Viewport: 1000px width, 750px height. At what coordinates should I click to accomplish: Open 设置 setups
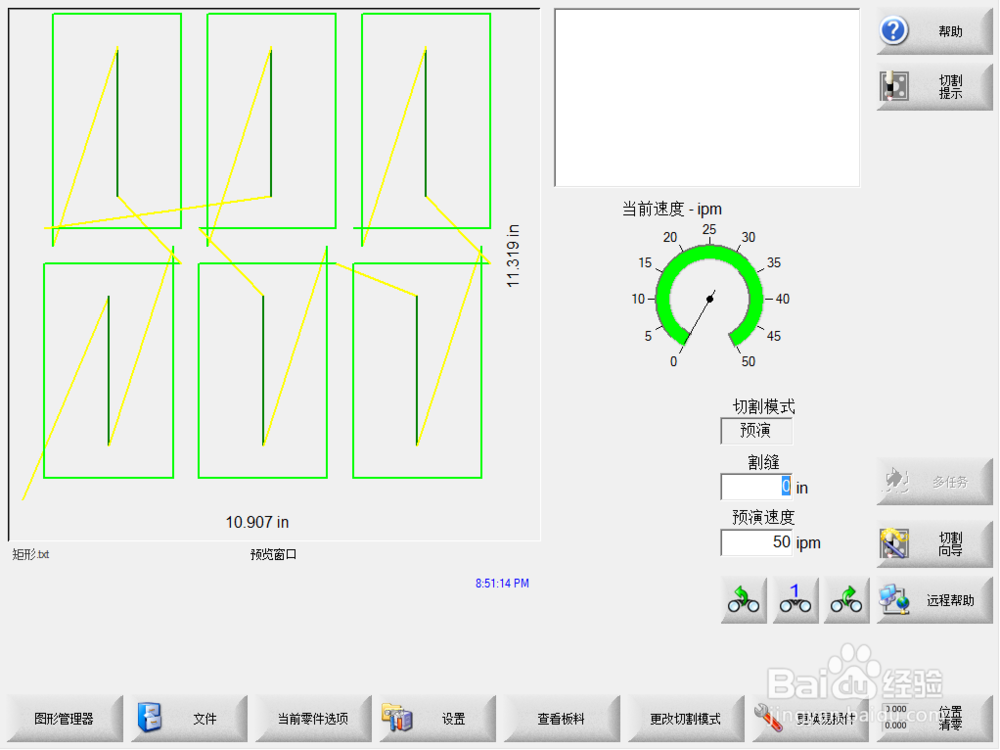438,719
